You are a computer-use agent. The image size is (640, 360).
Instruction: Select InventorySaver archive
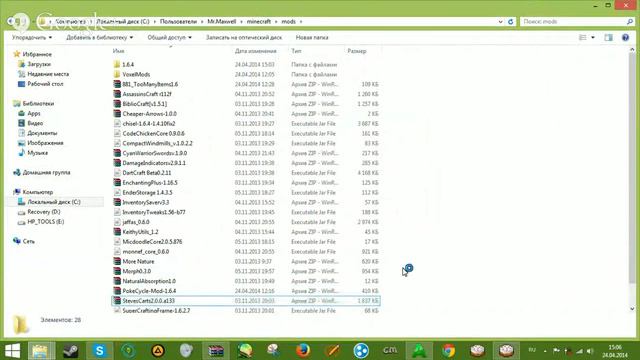pos(145,202)
